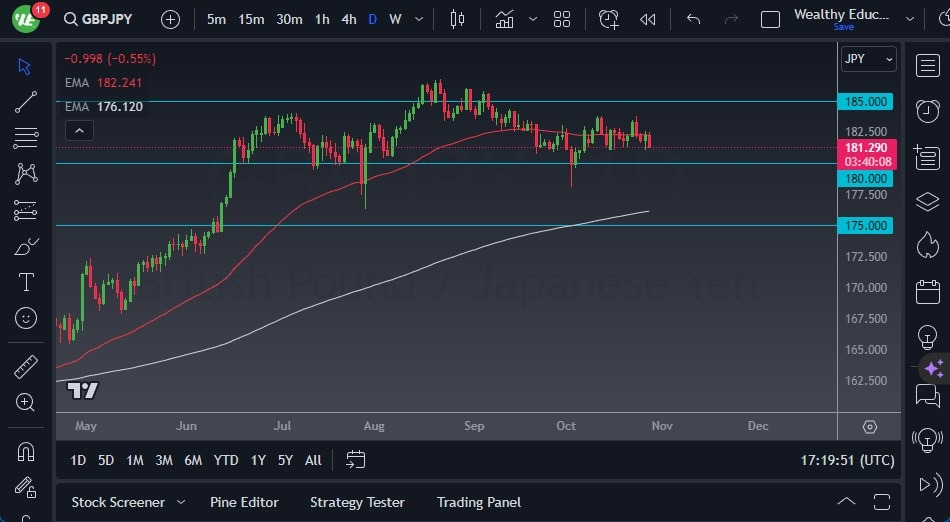Screen dimensions: 950x522
Task: Open the Strategy Tester tab
Action: (357, 503)
